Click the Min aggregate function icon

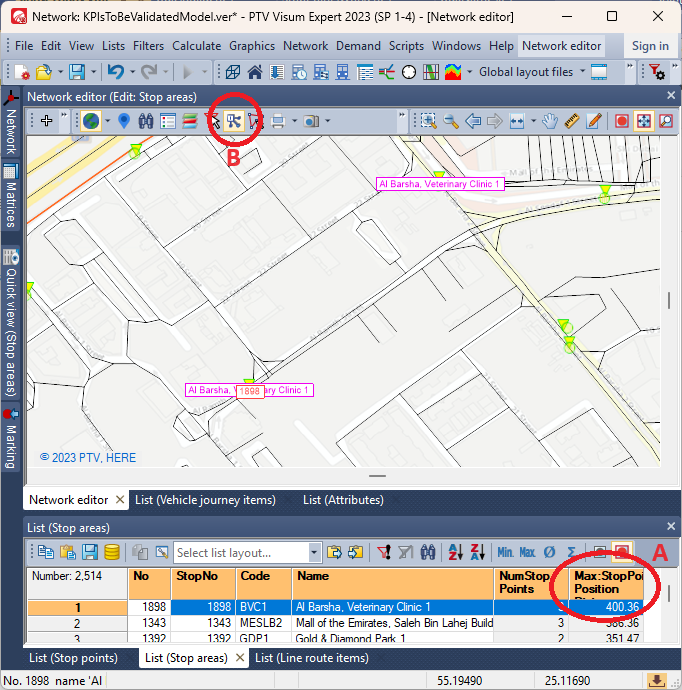(505, 552)
